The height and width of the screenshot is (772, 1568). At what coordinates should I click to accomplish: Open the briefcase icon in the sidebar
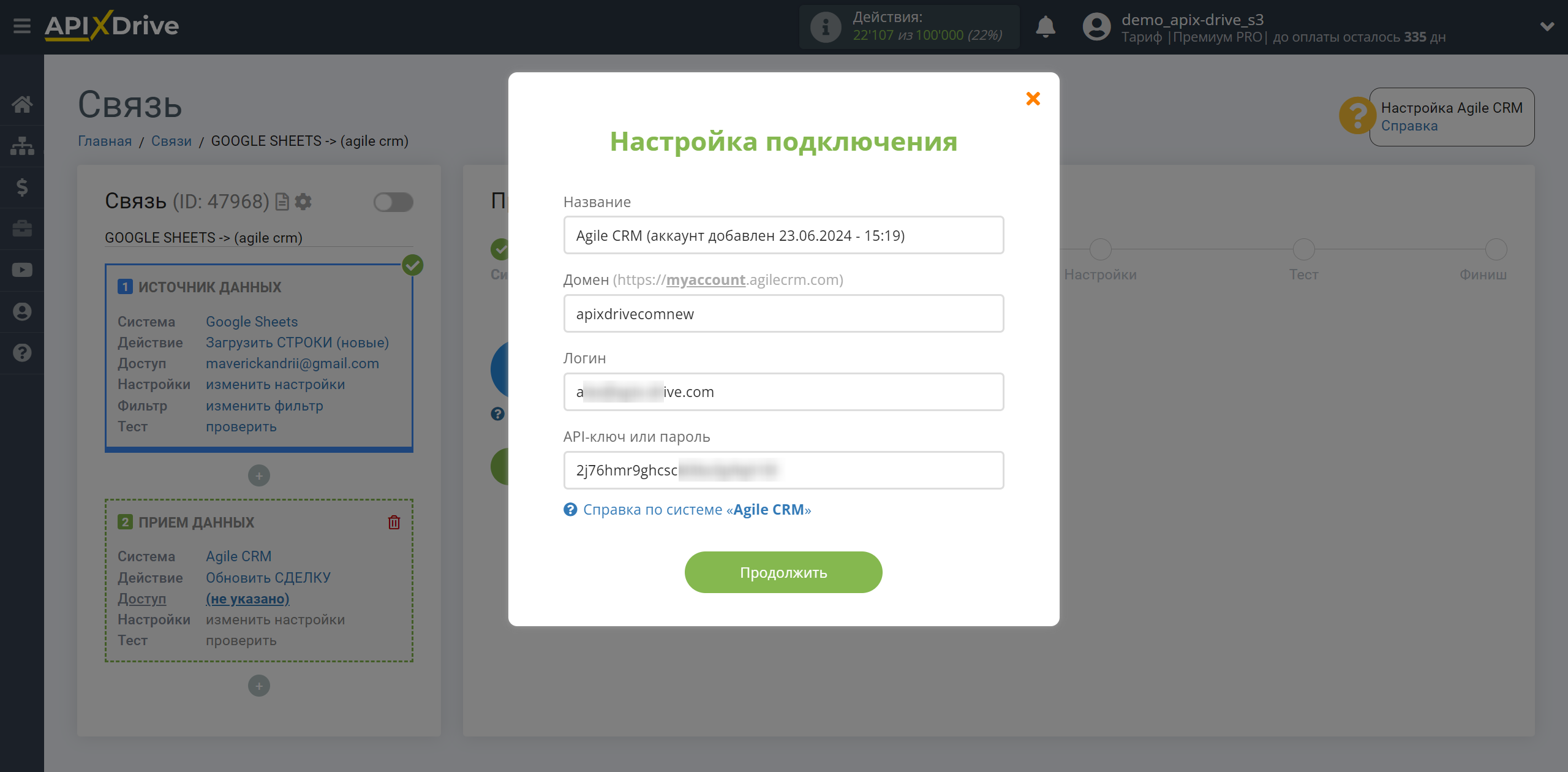pos(22,229)
